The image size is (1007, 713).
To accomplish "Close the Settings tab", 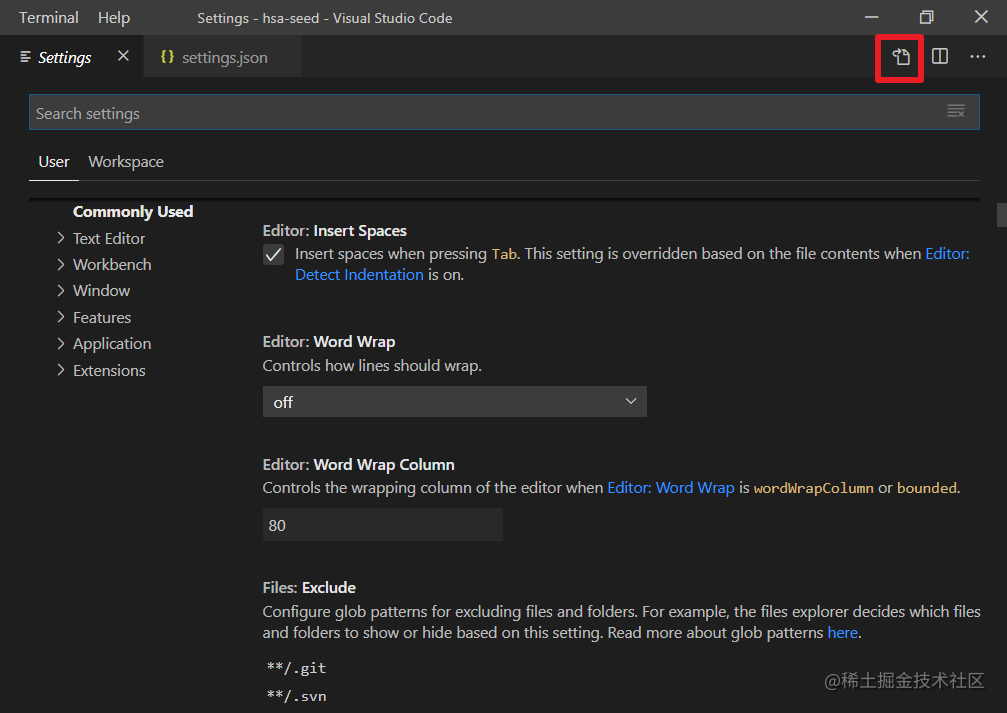I will (x=123, y=57).
